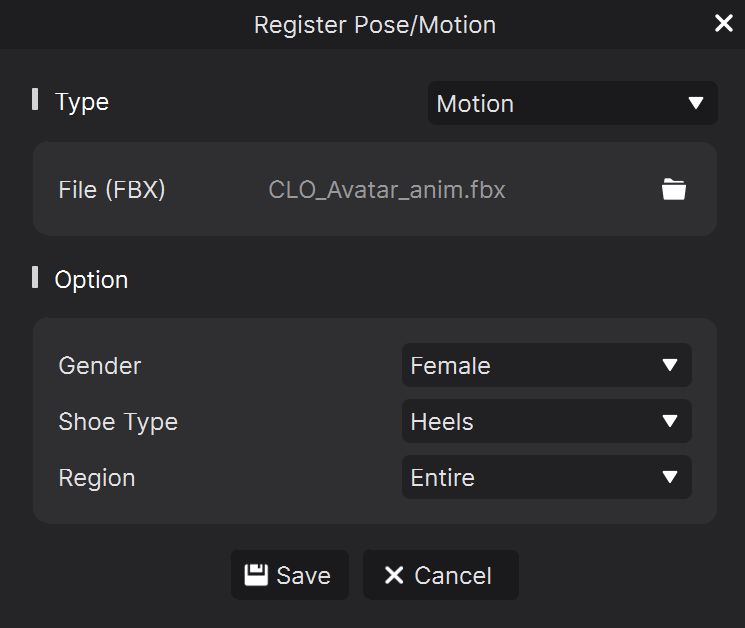Click the arrow on the Heels dropdown
The height and width of the screenshot is (628, 745).
pyautogui.click(x=670, y=421)
